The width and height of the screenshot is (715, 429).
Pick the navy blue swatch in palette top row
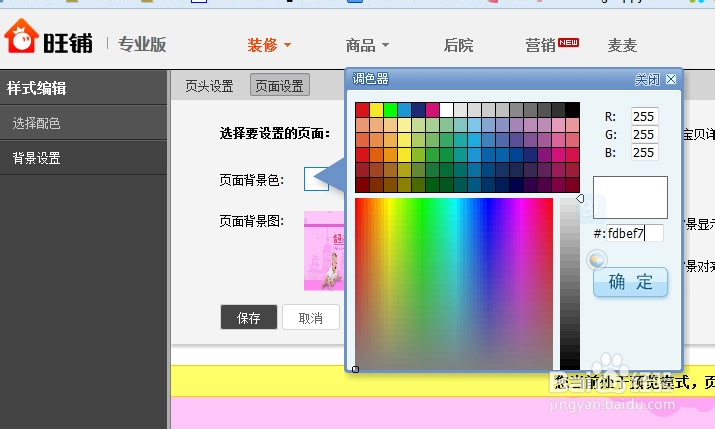coord(419,110)
